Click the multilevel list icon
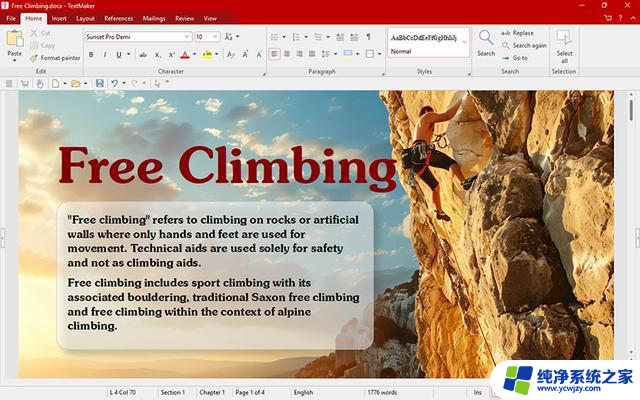Image resolution: width=640 pixels, height=400 pixels. click(x=318, y=37)
